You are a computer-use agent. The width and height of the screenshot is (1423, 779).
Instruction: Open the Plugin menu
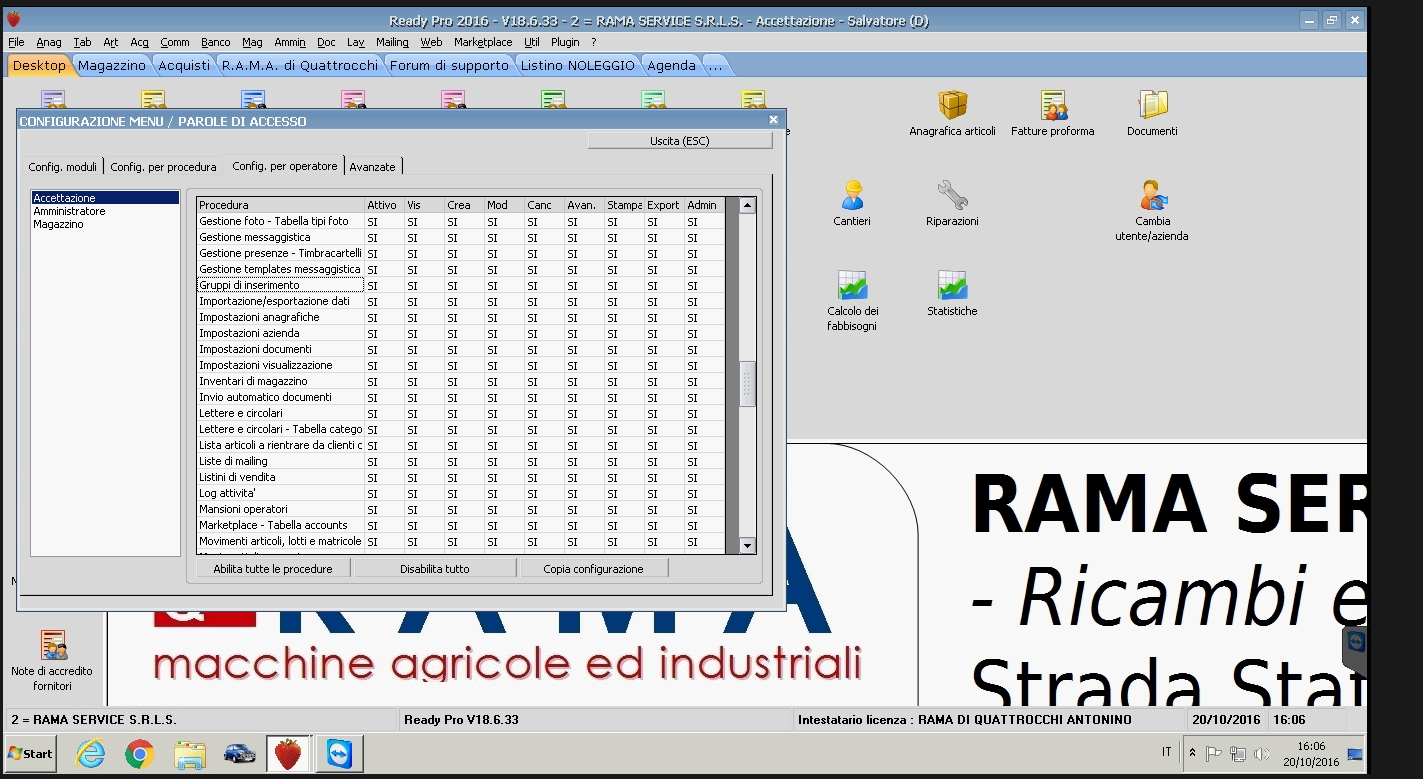point(565,42)
